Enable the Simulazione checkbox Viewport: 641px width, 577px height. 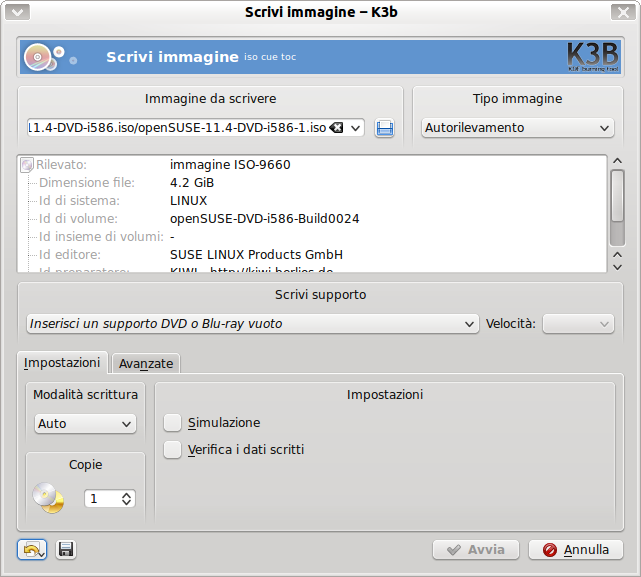[x=172, y=423]
